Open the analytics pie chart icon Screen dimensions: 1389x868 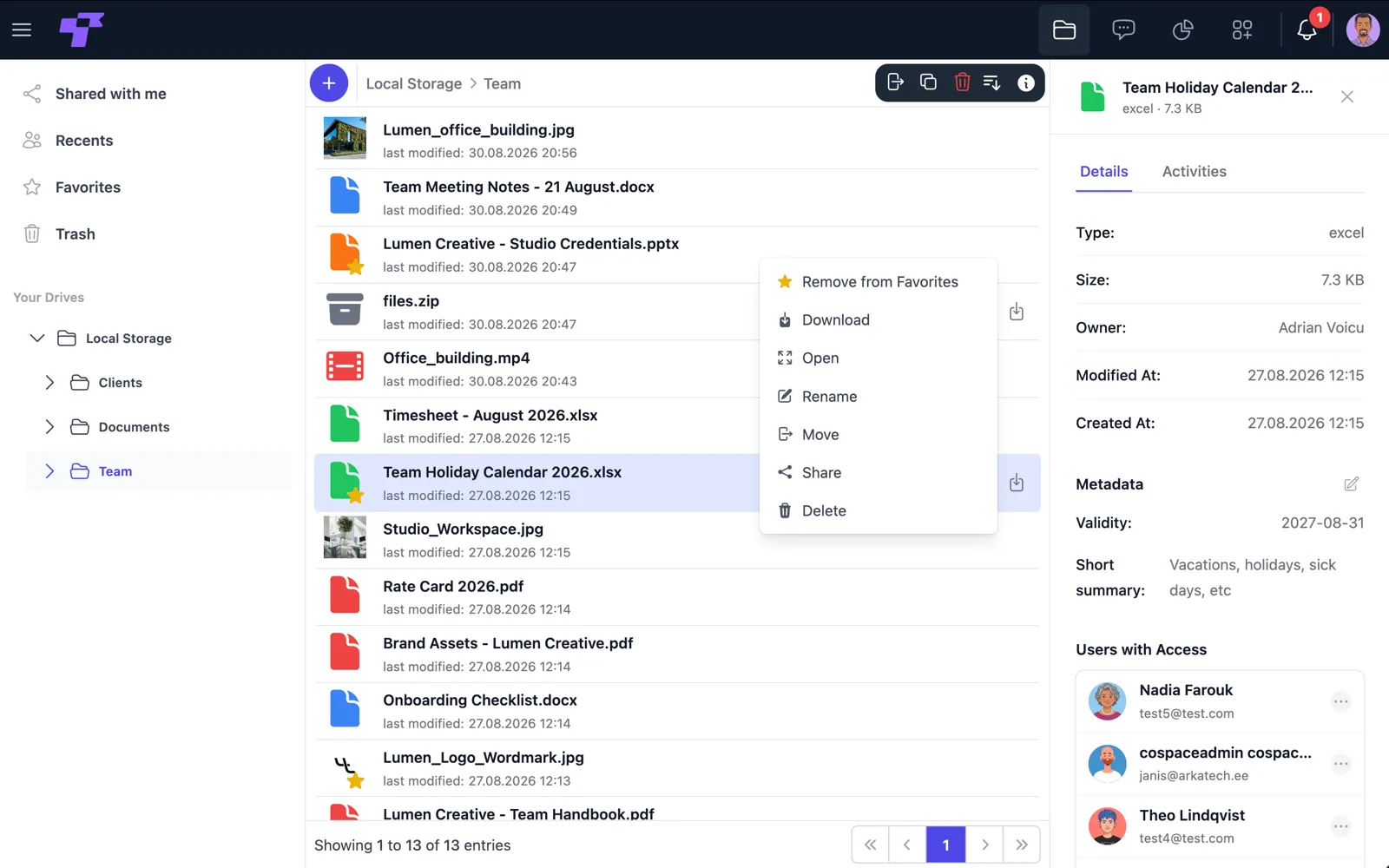coord(1182,30)
